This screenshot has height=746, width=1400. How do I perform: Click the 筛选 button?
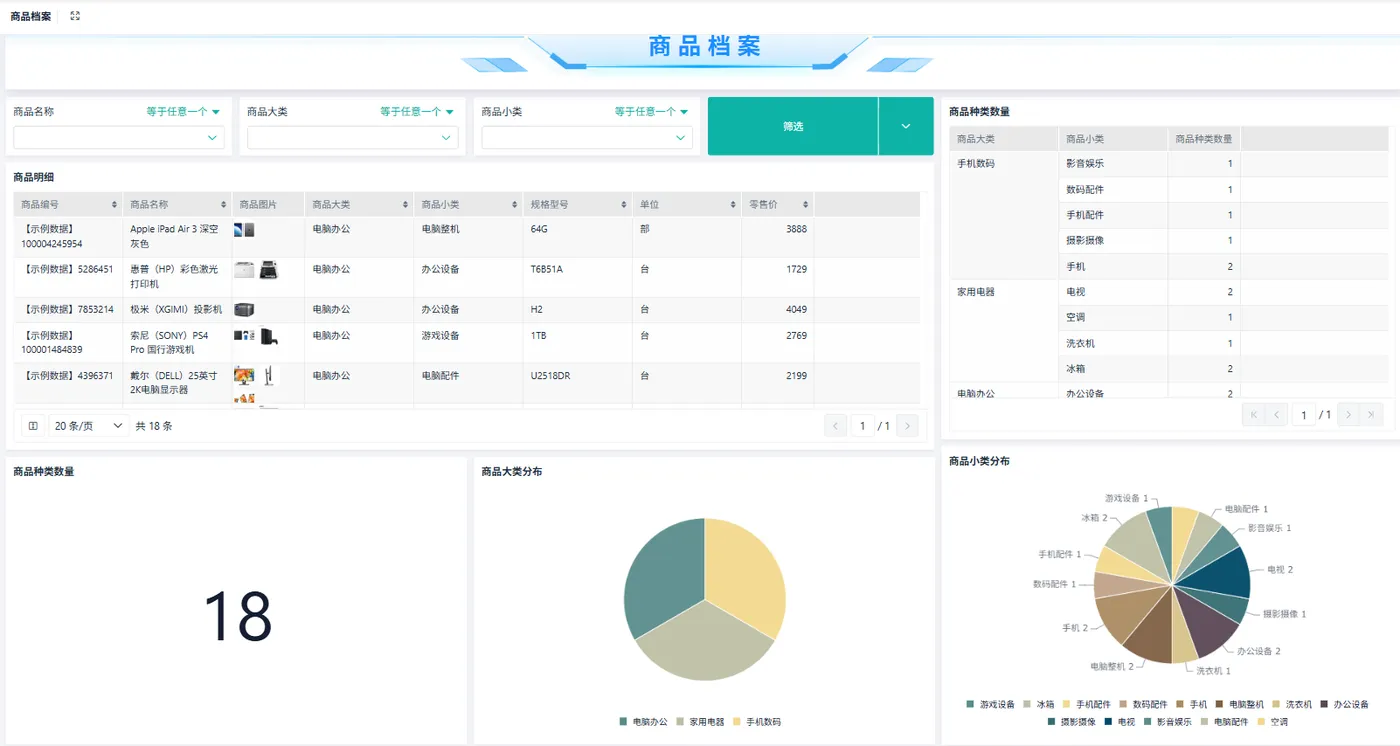click(793, 126)
